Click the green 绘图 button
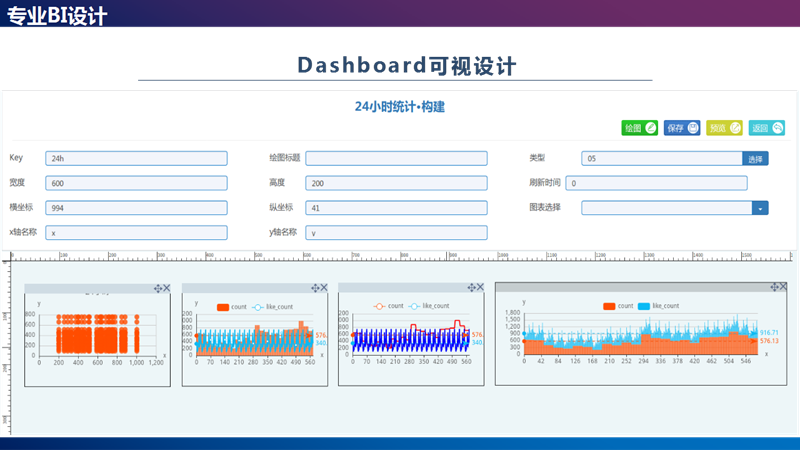This screenshot has height=450, width=800. click(x=639, y=128)
